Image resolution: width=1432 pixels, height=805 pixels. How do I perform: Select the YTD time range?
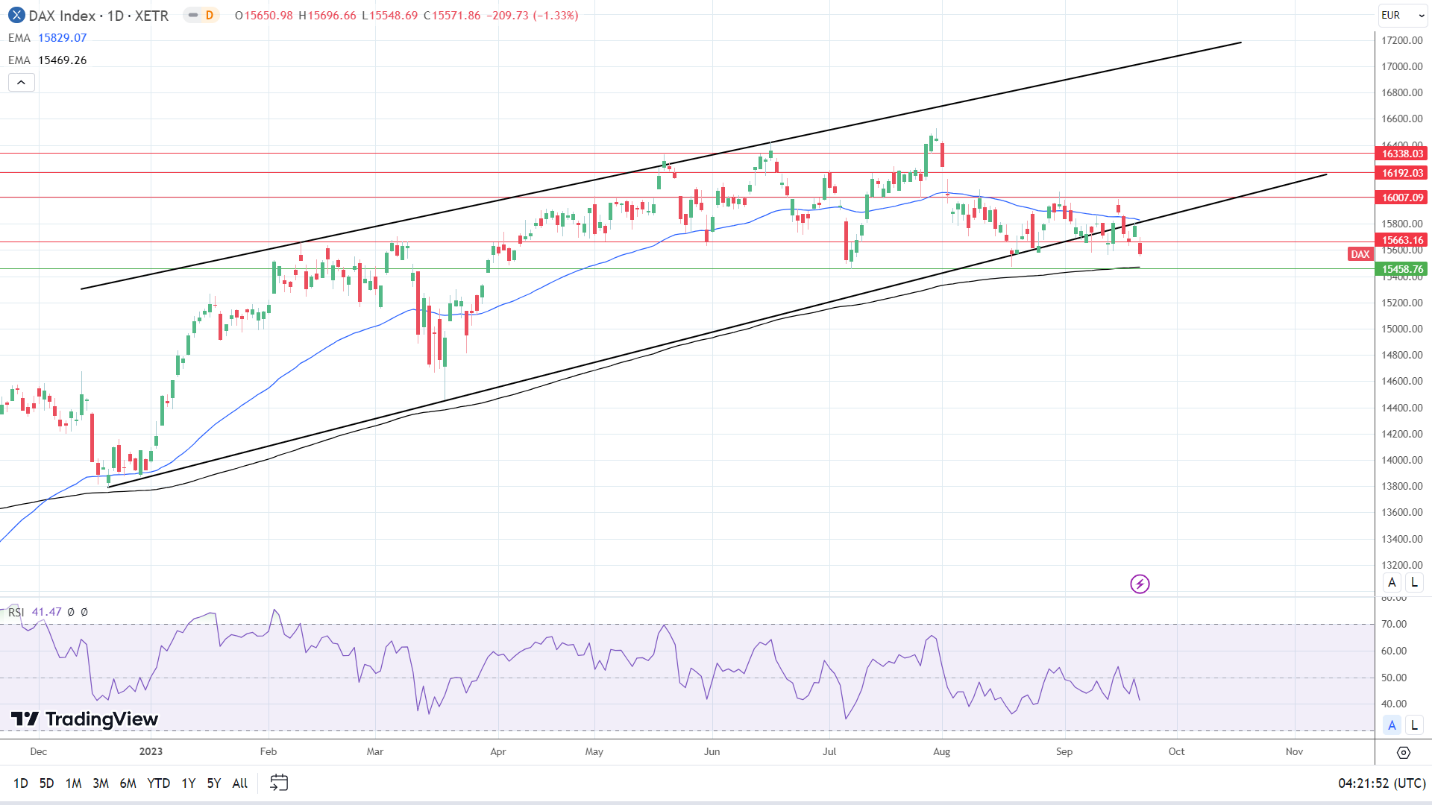pos(158,783)
